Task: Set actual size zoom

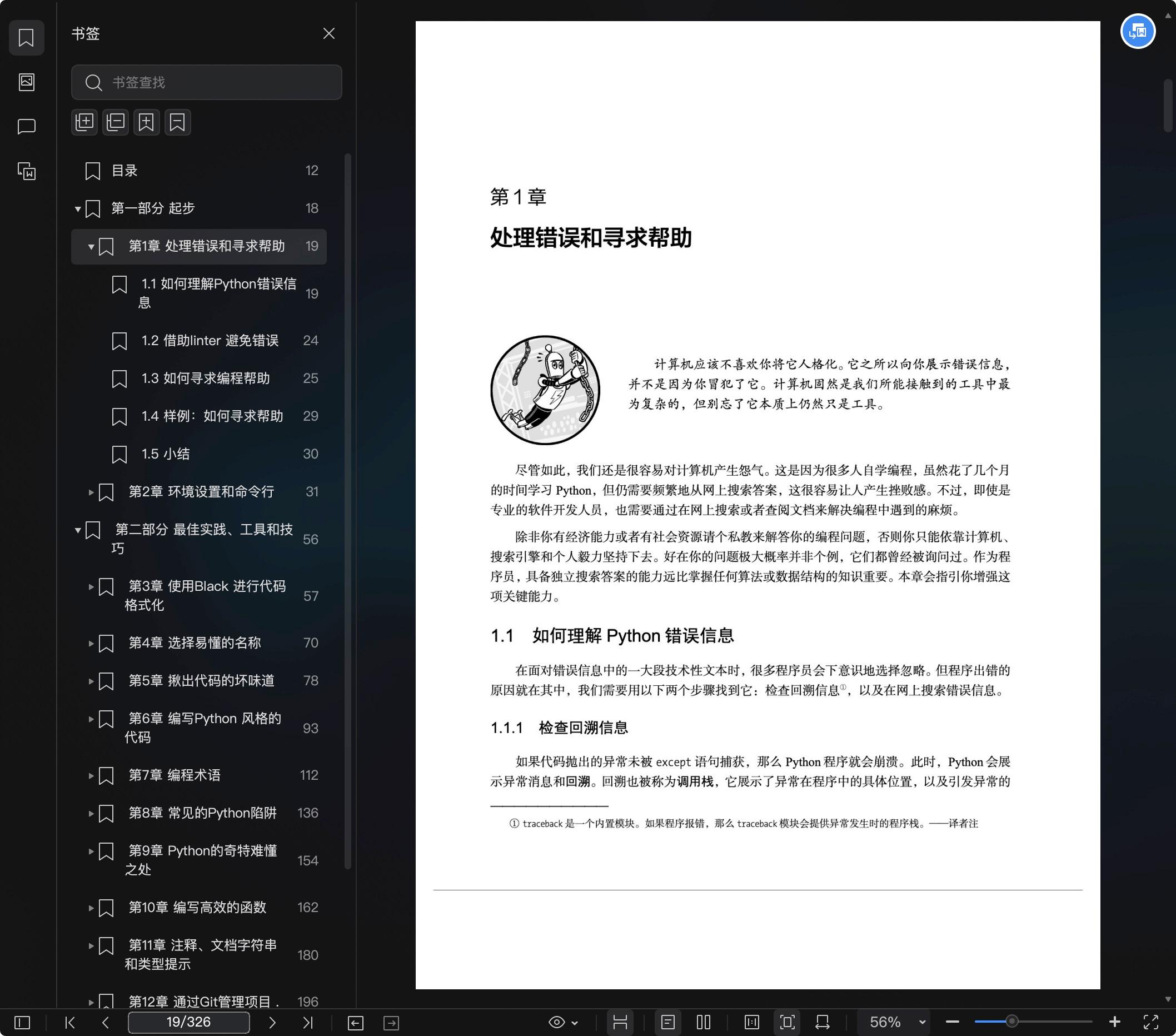Action: [x=751, y=1022]
